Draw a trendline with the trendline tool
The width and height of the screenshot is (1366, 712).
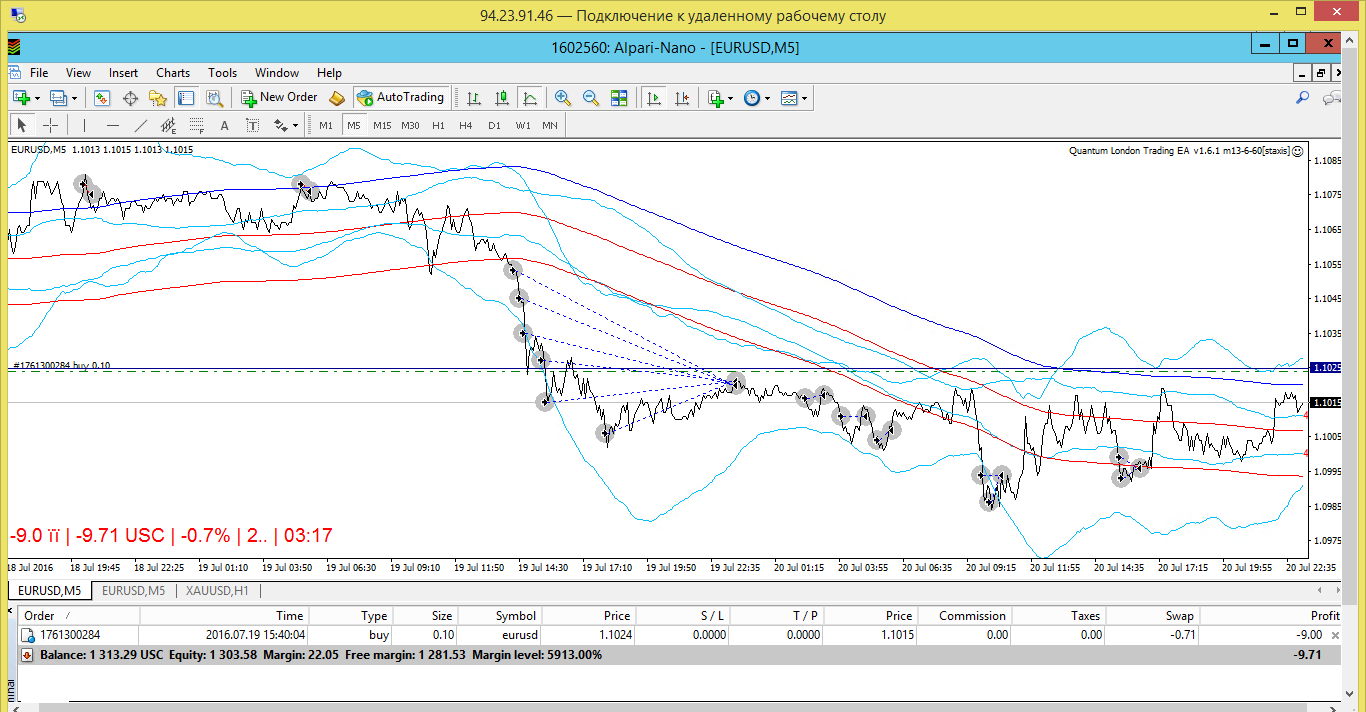point(141,125)
